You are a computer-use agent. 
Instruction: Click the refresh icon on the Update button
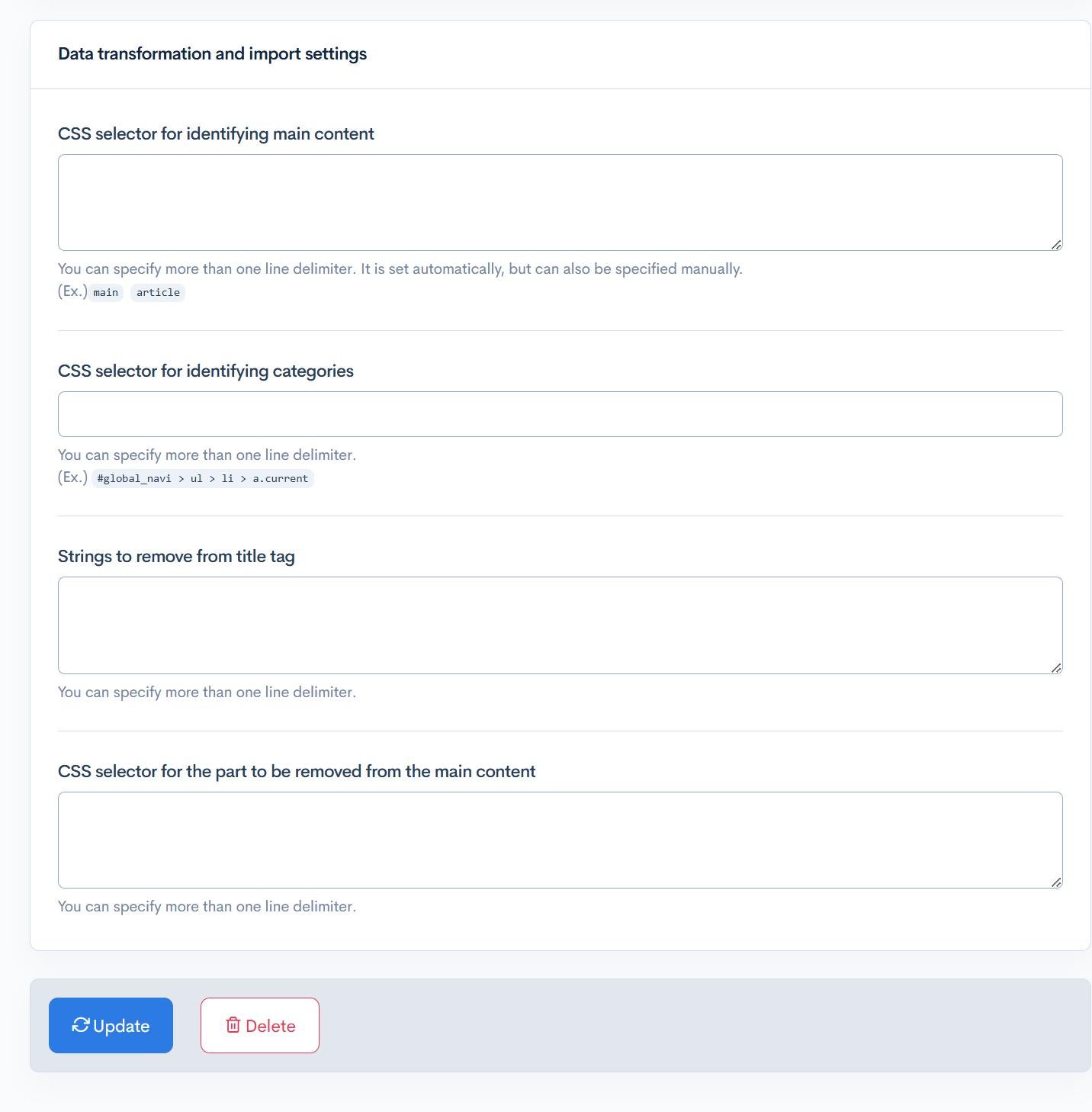coord(81,1025)
